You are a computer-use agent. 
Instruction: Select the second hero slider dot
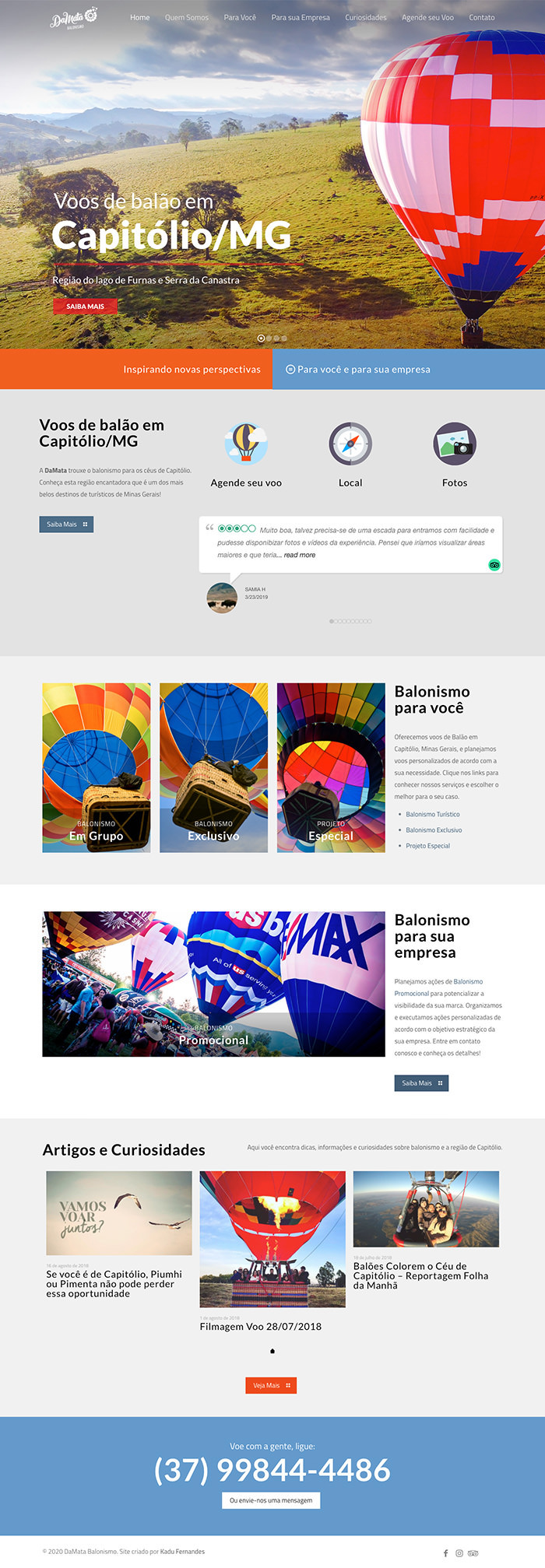(269, 339)
